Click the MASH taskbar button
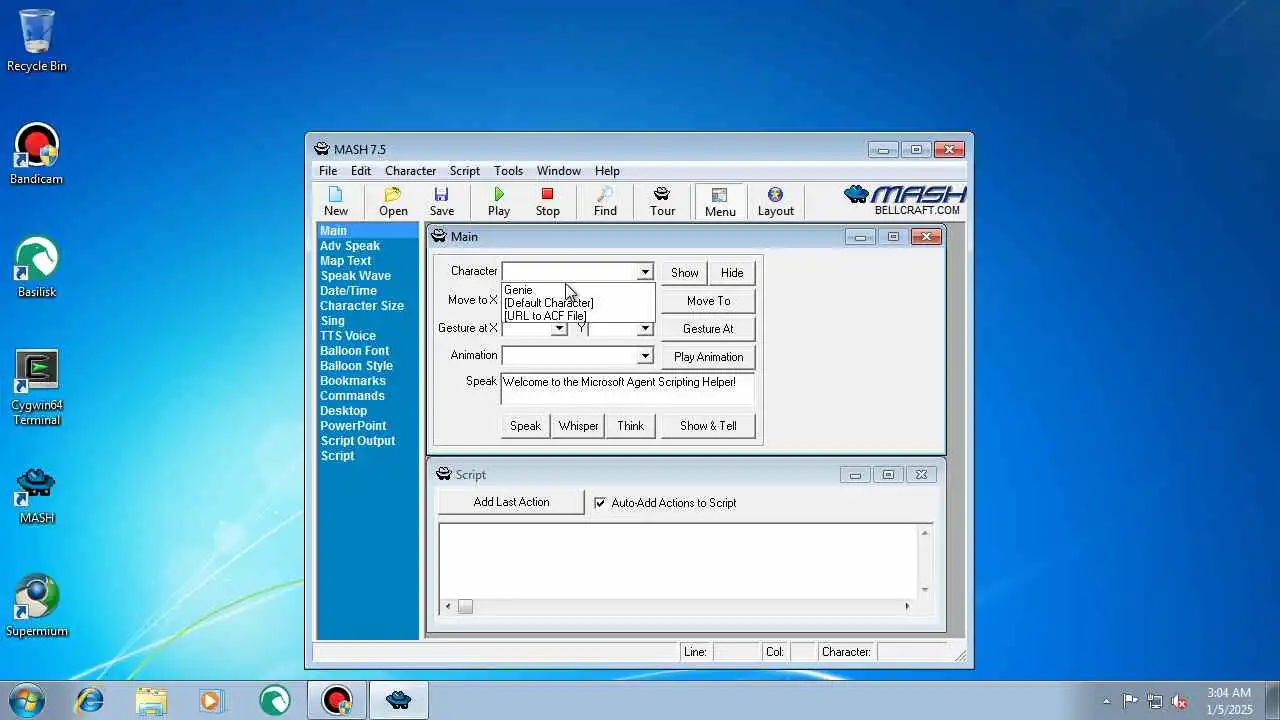Screen dimensions: 1280x720 [399, 700]
